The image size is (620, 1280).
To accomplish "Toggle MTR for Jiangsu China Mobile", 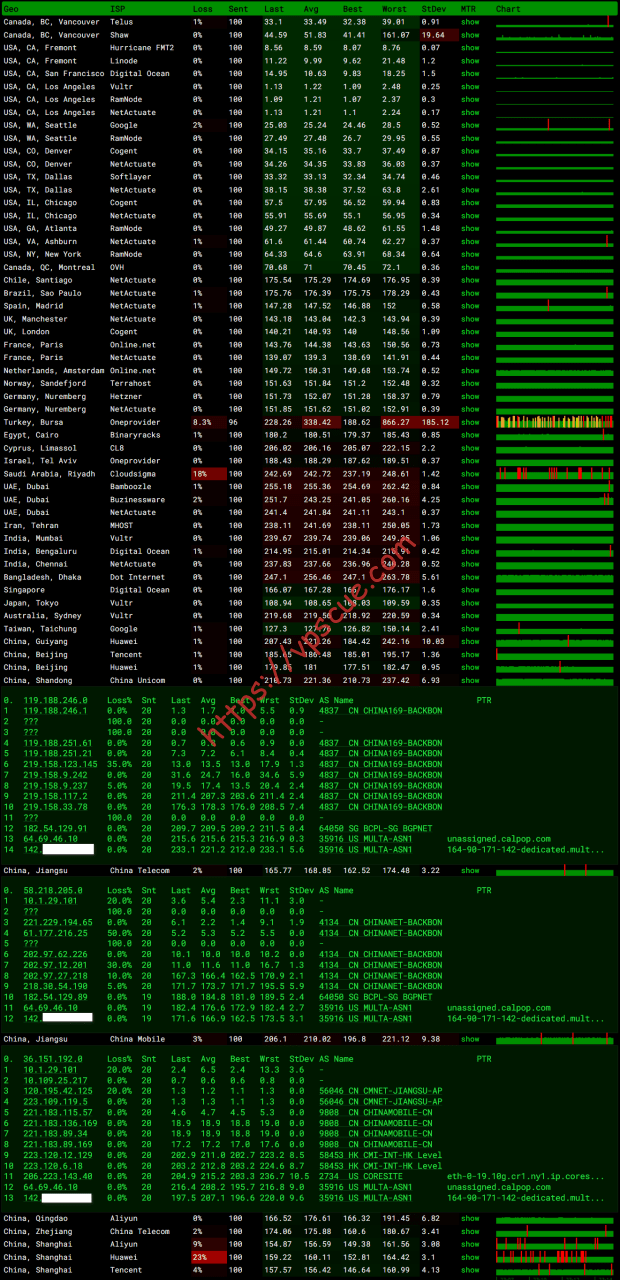I will click(x=470, y=1039).
